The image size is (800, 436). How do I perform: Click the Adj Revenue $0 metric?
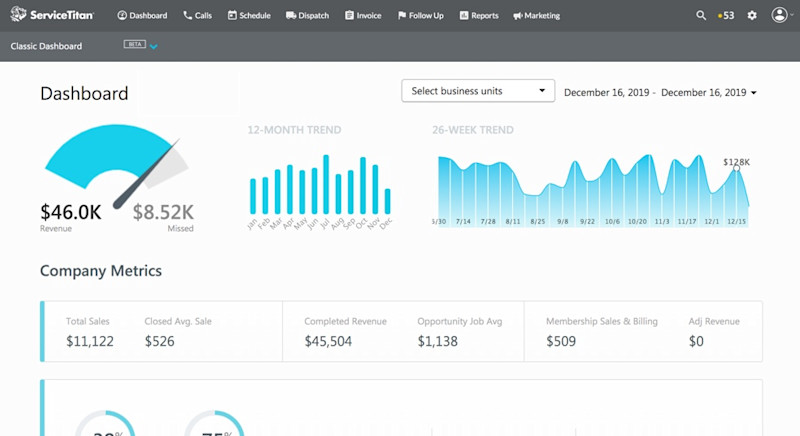[x=714, y=332]
